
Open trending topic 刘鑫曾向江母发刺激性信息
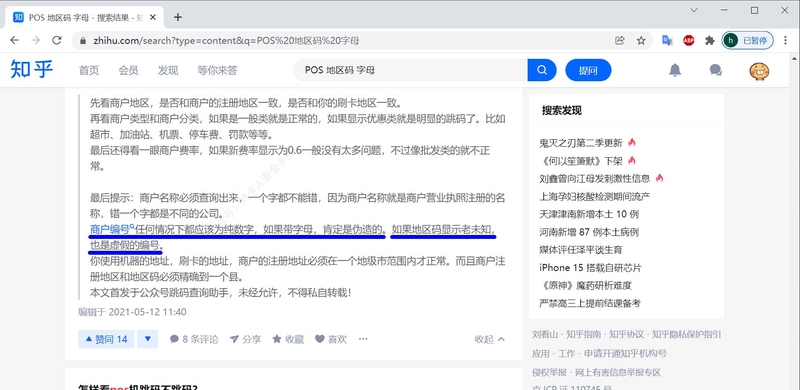click(594, 179)
